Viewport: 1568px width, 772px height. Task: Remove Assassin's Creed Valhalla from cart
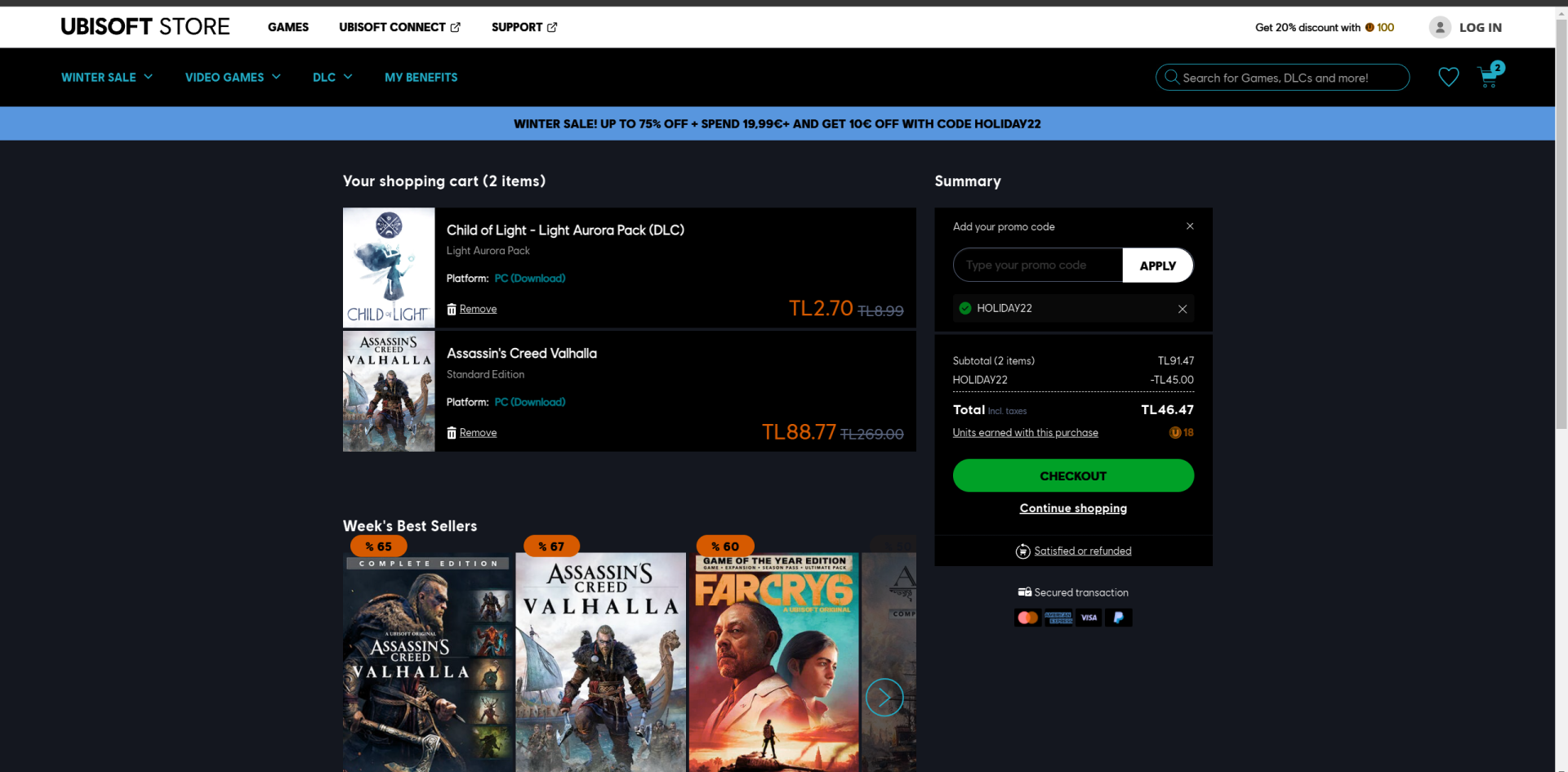[x=478, y=433]
